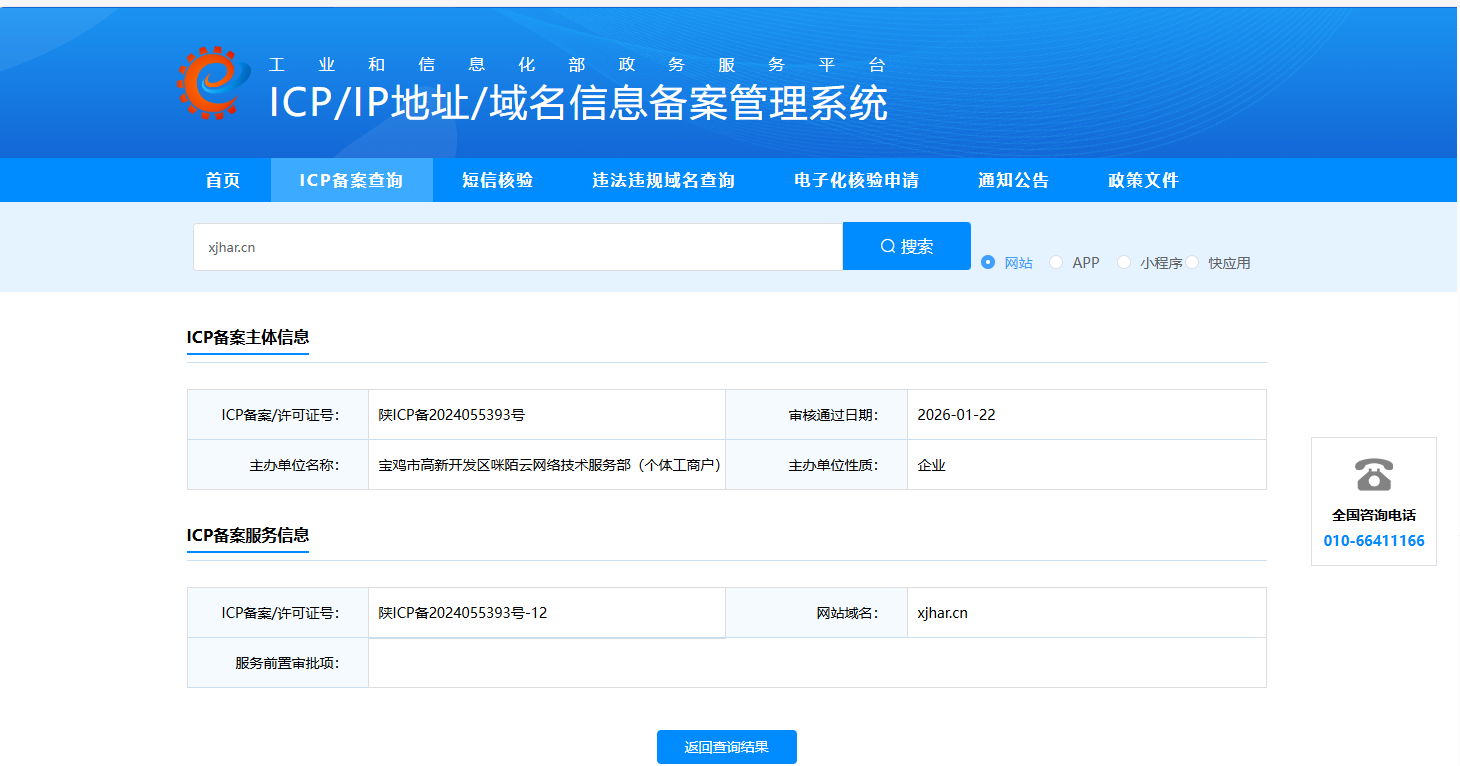
Task: Click the ICP/IP地址/域名信息备案管理系统 title
Action: (x=578, y=103)
